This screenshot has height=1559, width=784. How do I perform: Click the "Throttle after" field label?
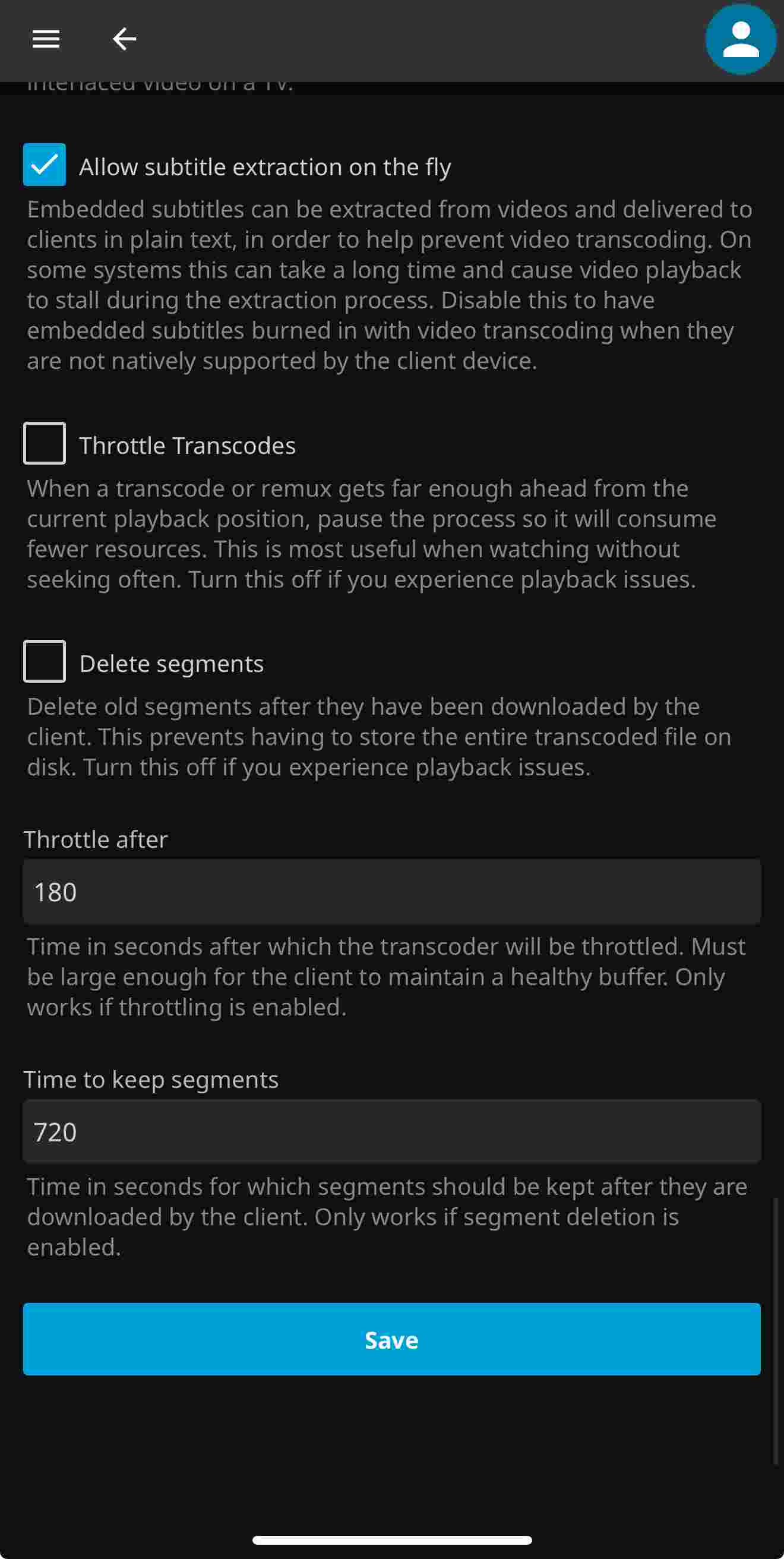(96, 840)
